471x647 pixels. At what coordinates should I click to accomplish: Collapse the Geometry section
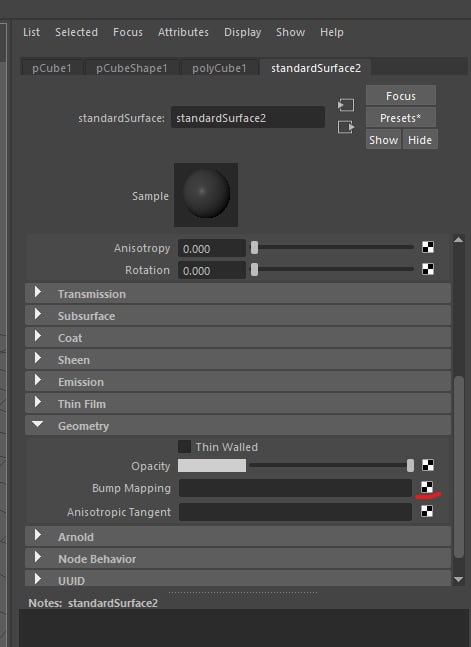pos(238,425)
